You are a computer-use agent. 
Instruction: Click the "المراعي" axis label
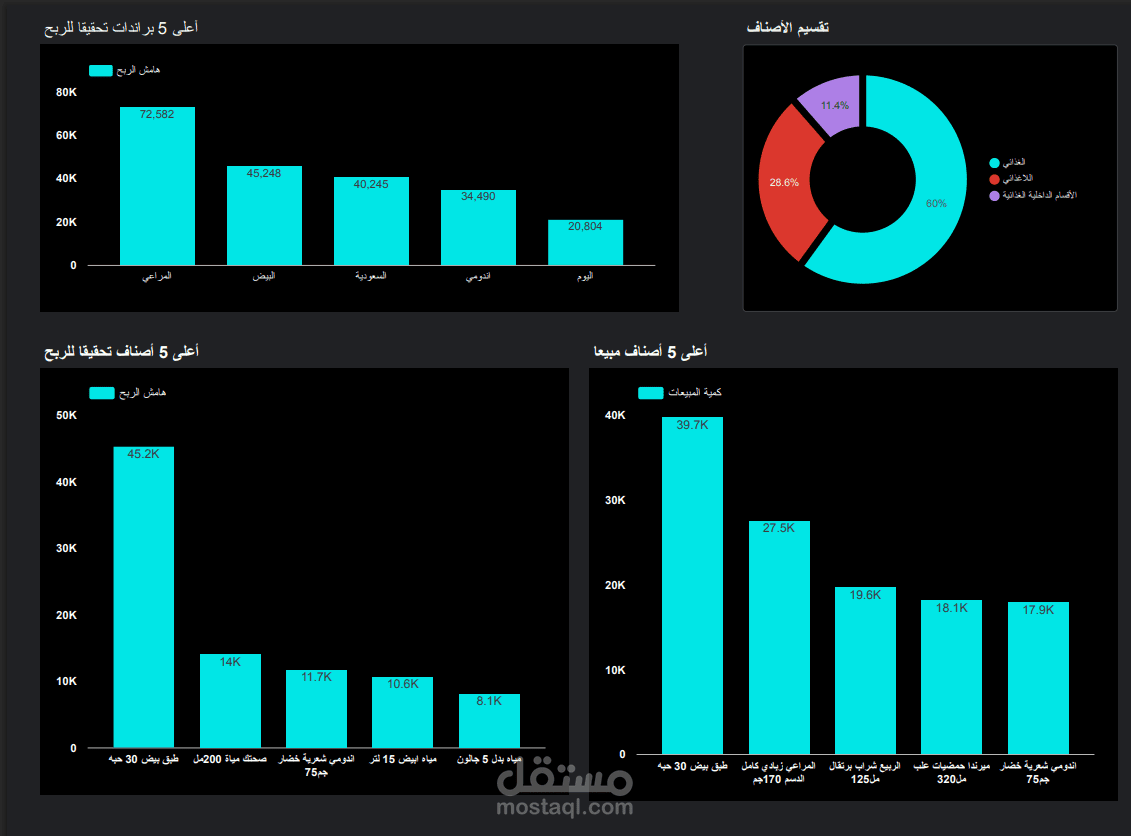point(157,276)
